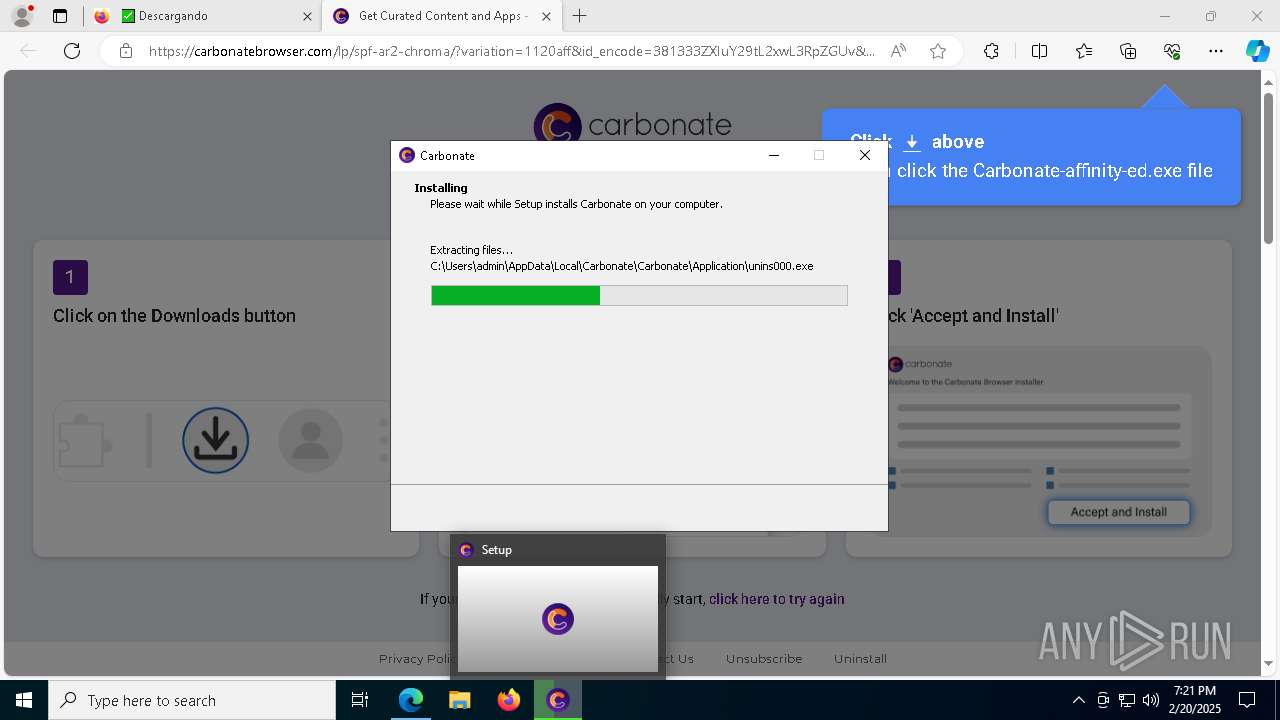Image resolution: width=1280 pixels, height=720 pixels.
Task: Open Edge Settings and more menu
Action: 1216,51
